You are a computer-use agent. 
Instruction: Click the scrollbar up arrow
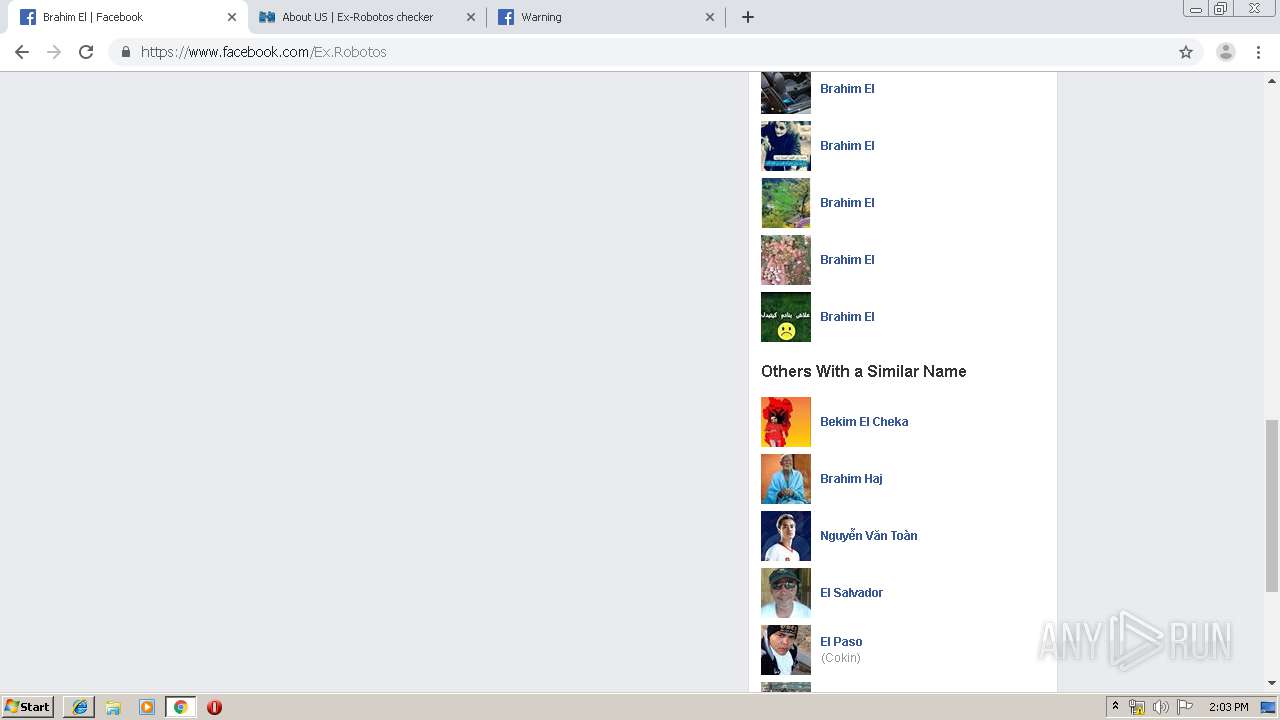(1272, 80)
